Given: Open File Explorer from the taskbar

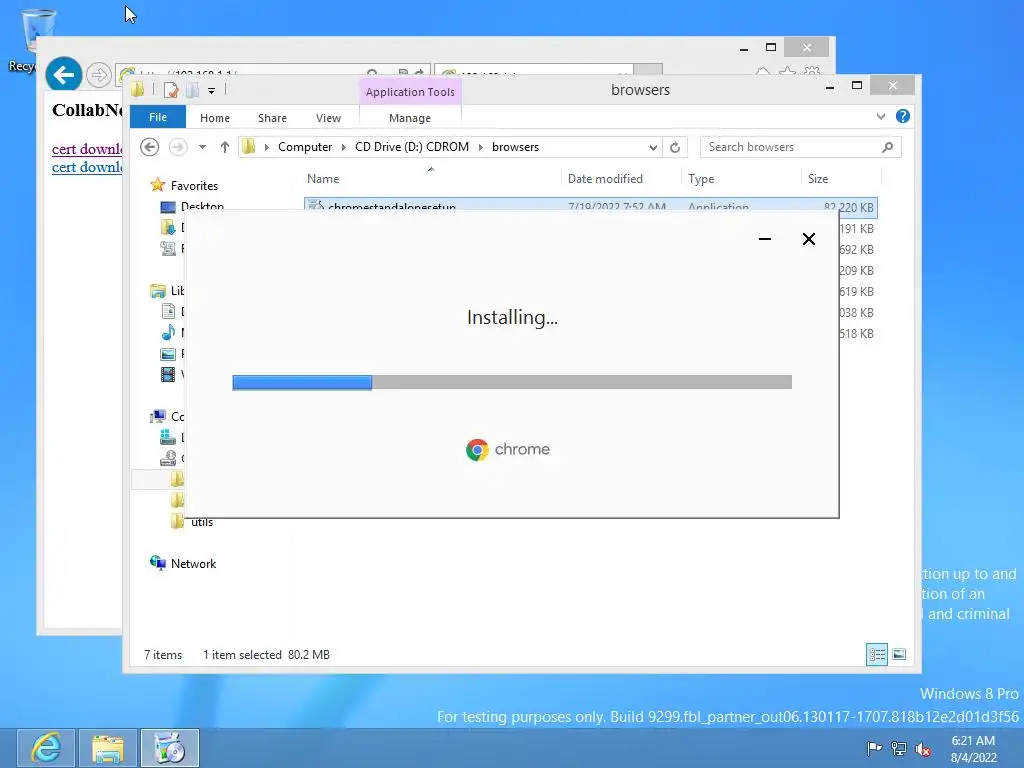Looking at the screenshot, I should click(x=108, y=748).
